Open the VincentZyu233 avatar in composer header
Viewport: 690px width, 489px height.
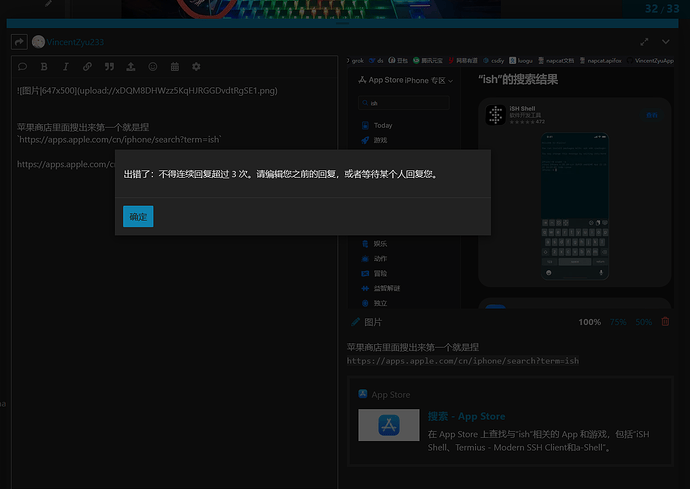(x=38, y=42)
